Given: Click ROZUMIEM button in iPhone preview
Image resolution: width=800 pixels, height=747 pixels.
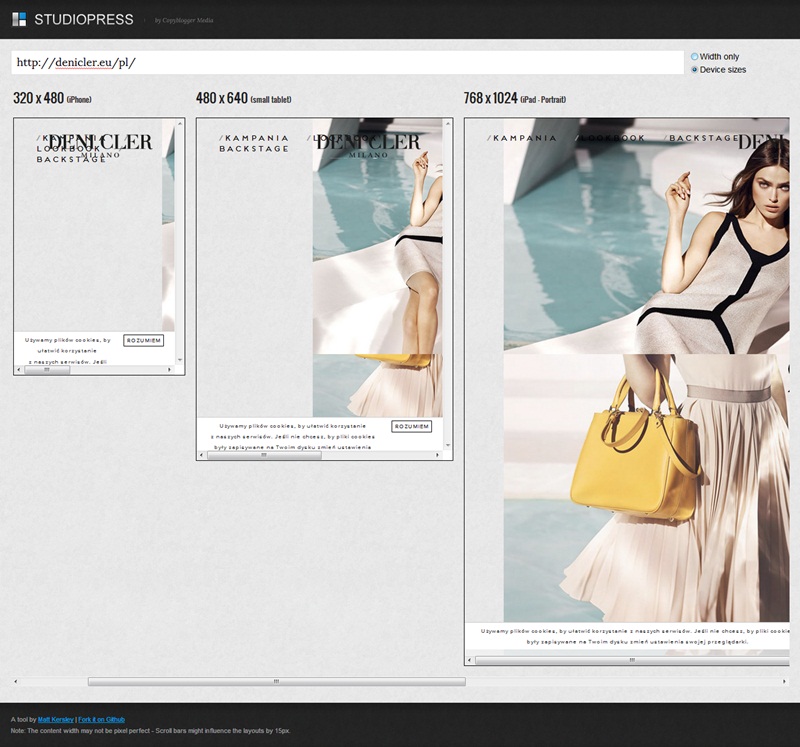Looking at the screenshot, I should [143, 340].
